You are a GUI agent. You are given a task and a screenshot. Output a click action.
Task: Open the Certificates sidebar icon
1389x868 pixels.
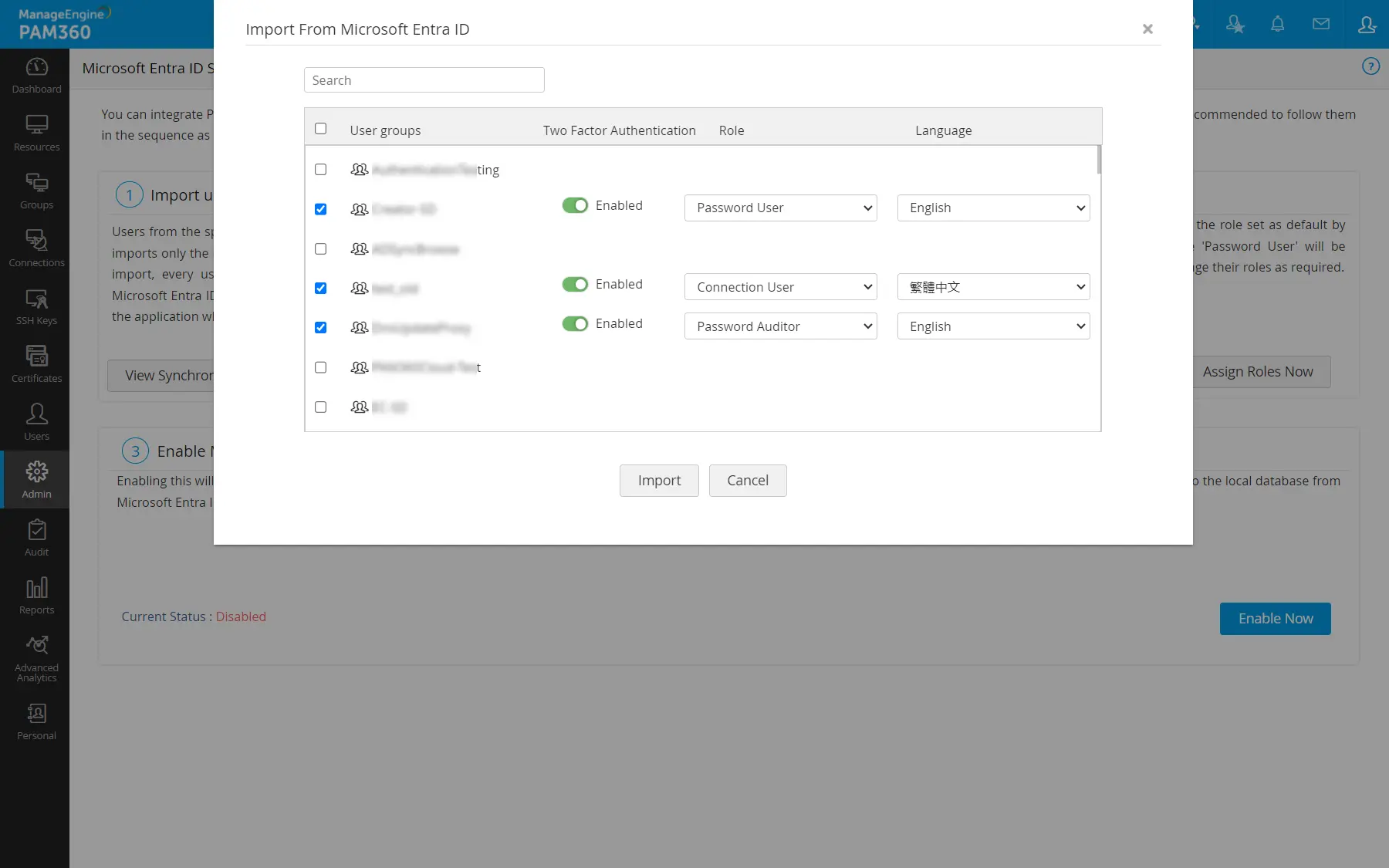(36, 364)
